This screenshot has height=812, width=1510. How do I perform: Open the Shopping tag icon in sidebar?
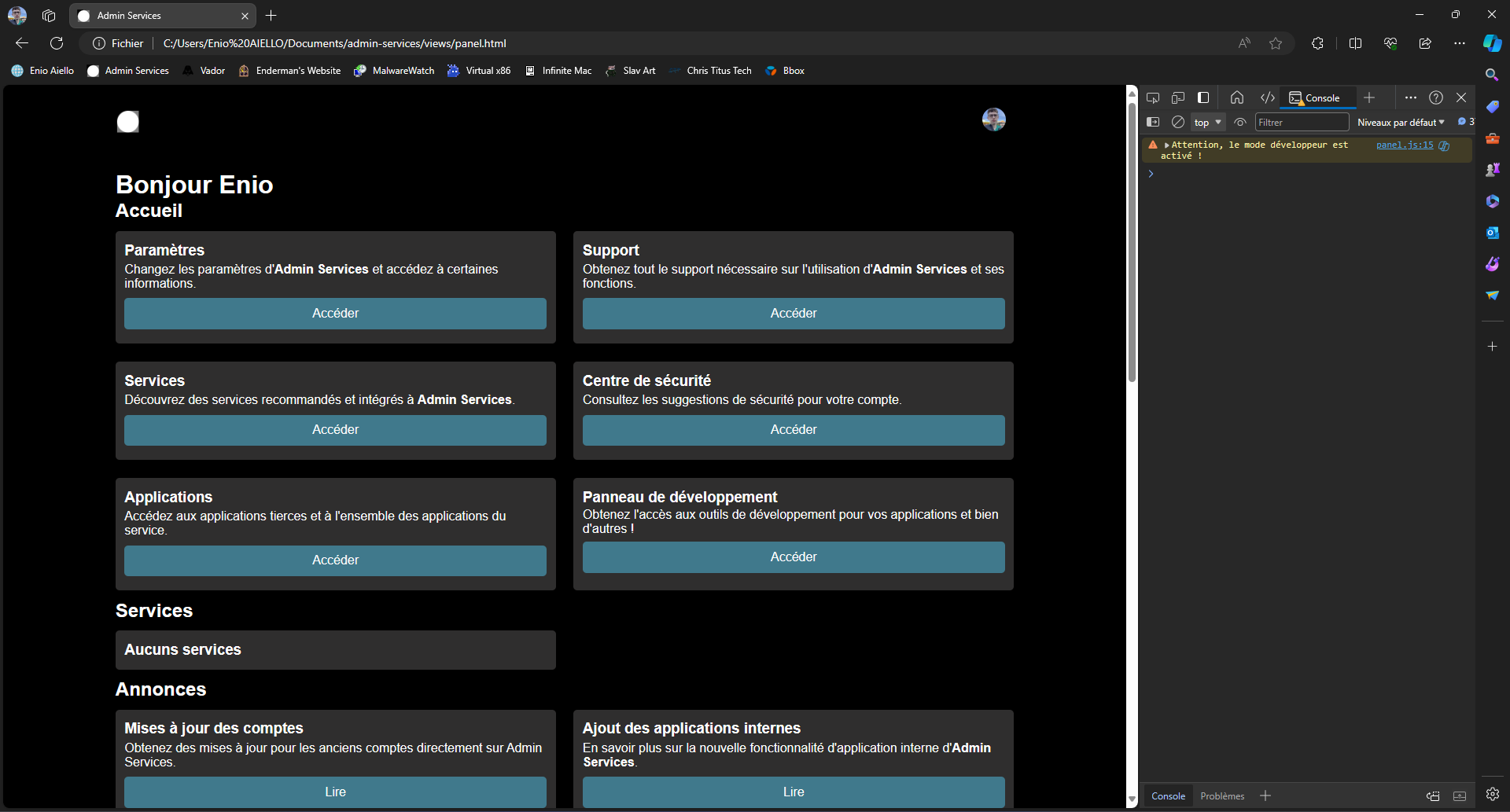click(1492, 106)
